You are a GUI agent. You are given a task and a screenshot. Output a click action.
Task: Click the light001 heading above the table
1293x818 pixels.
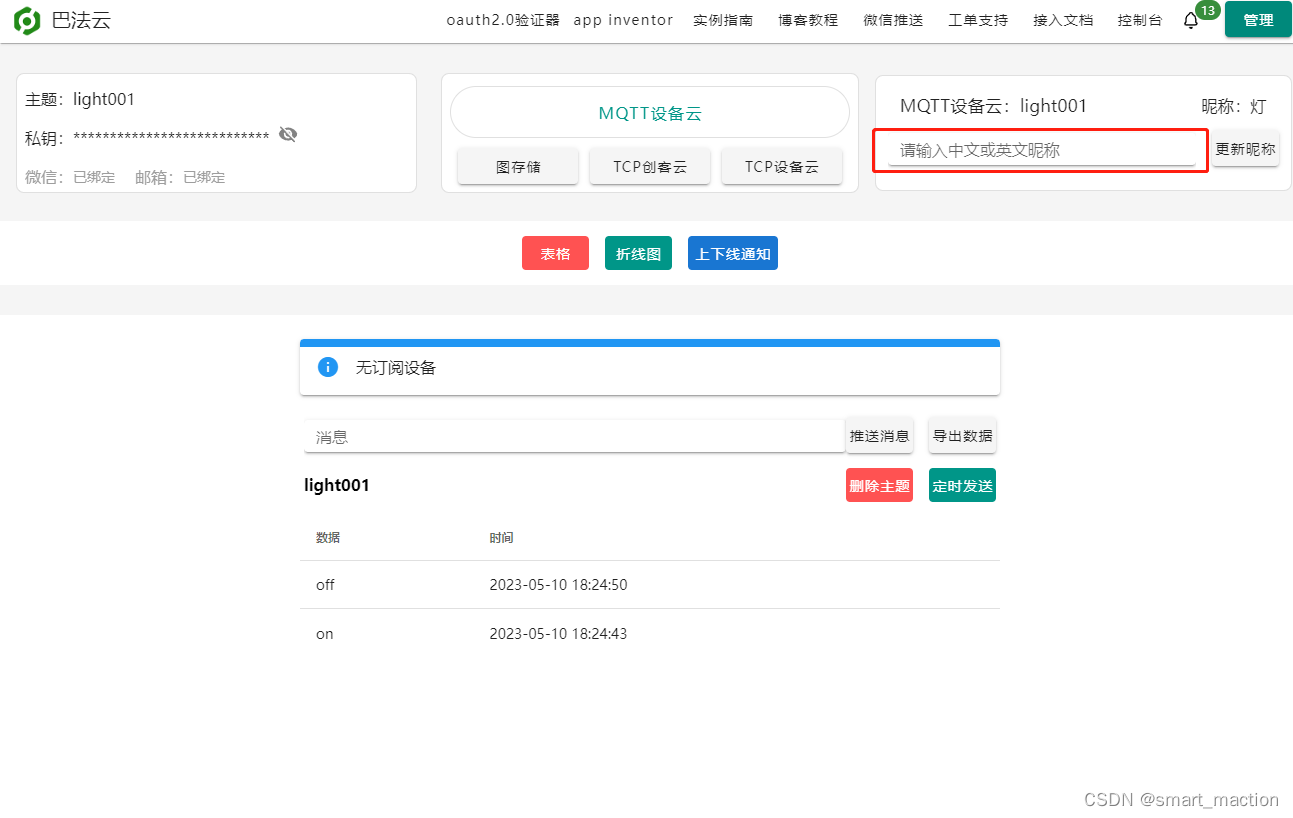tap(337, 485)
